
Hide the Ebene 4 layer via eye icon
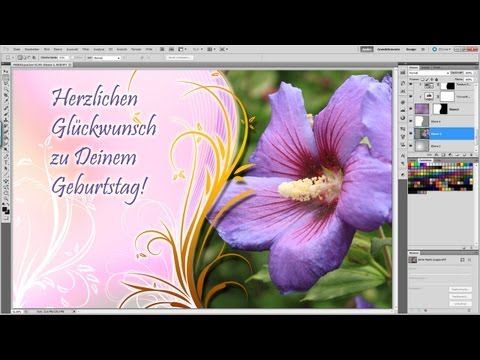pos(411,121)
